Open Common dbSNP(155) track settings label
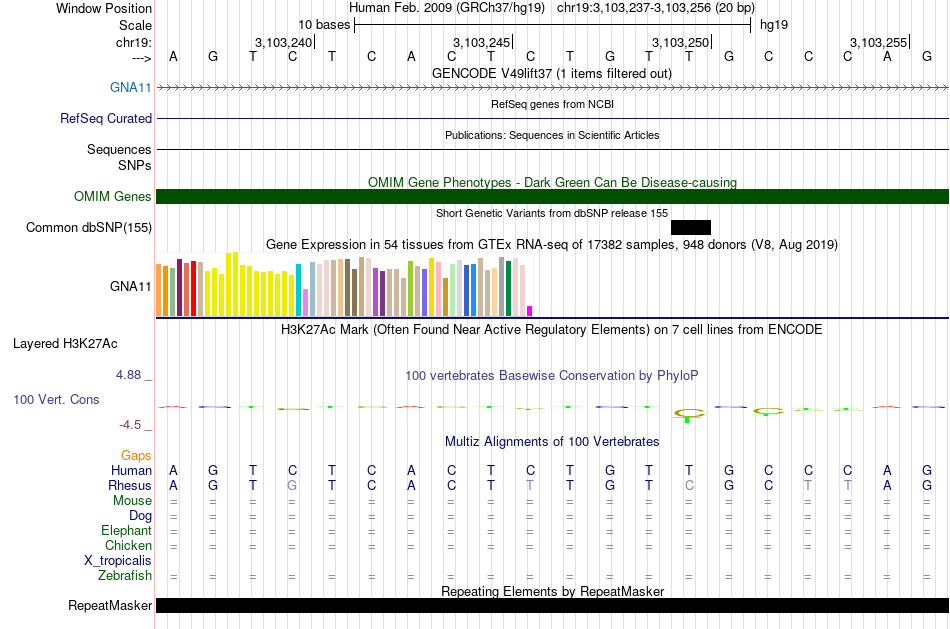This screenshot has height=629, width=950. pyautogui.click(x=89, y=227)
